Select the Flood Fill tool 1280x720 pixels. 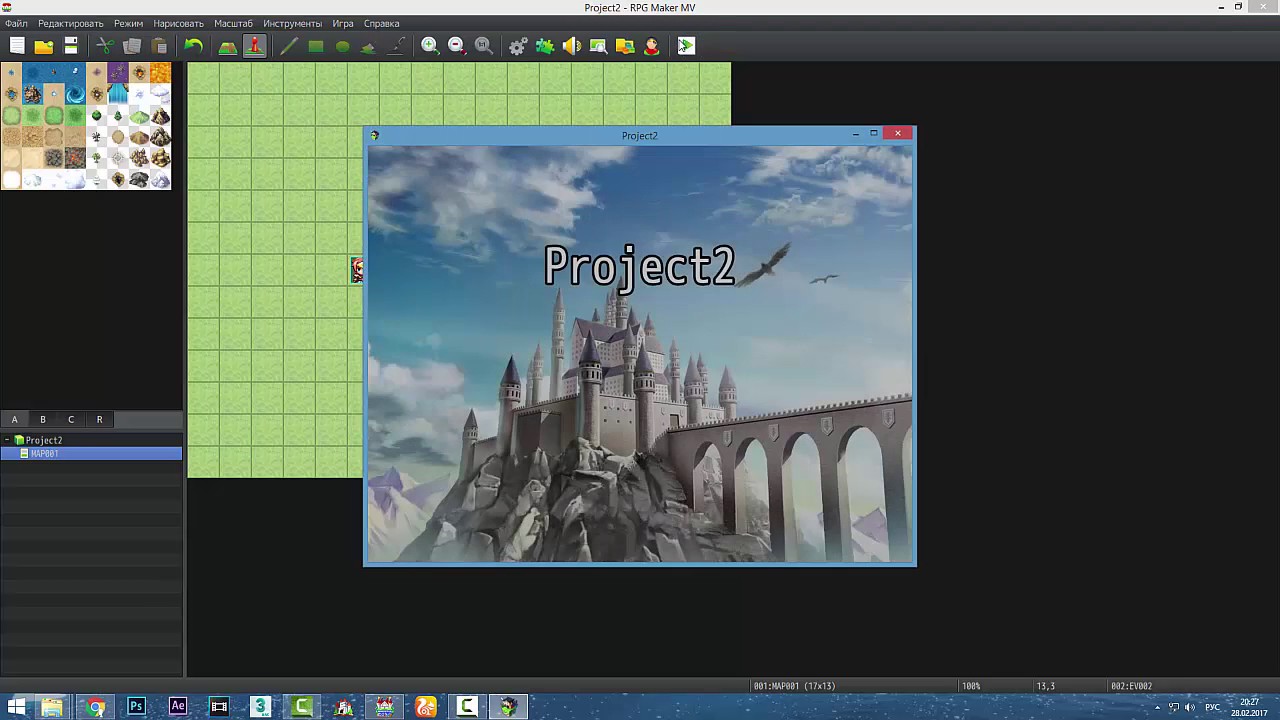point(369,46)
